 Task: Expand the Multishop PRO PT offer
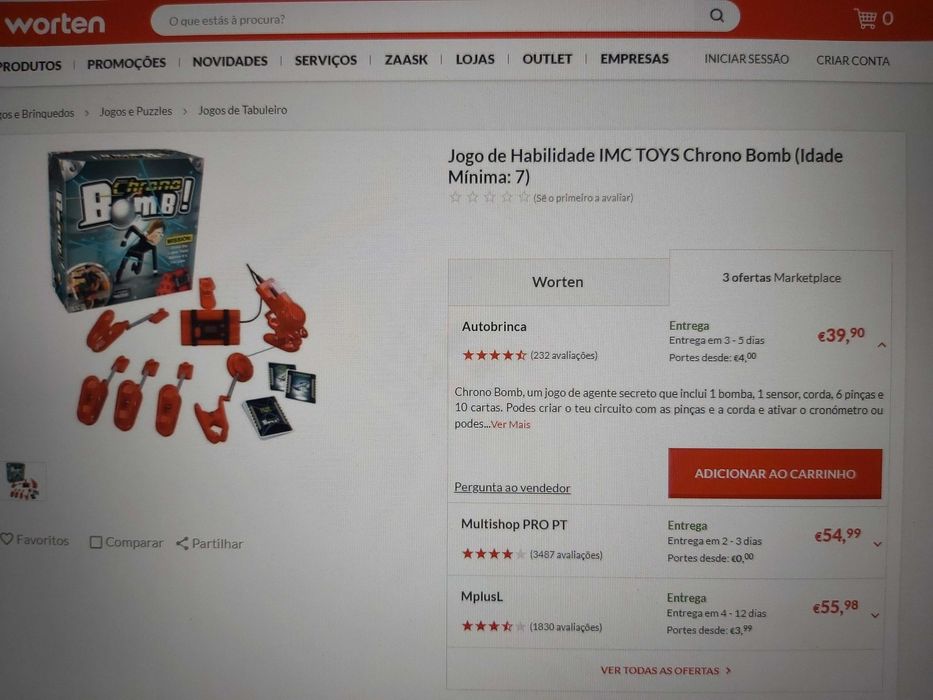pyautogui.click(x=878, y=543)
